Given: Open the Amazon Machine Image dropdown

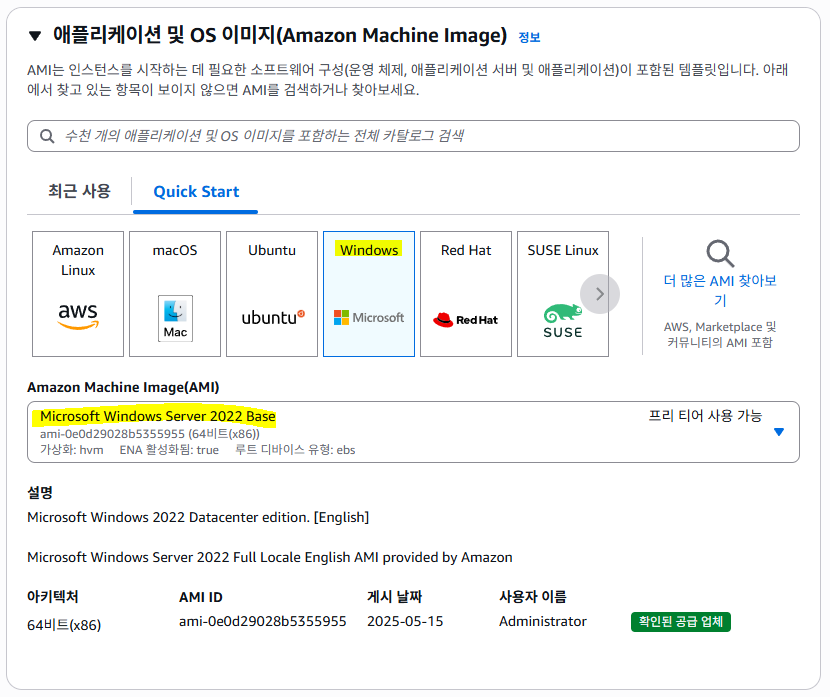Looking at the screenshot, I should pos(413,432).
